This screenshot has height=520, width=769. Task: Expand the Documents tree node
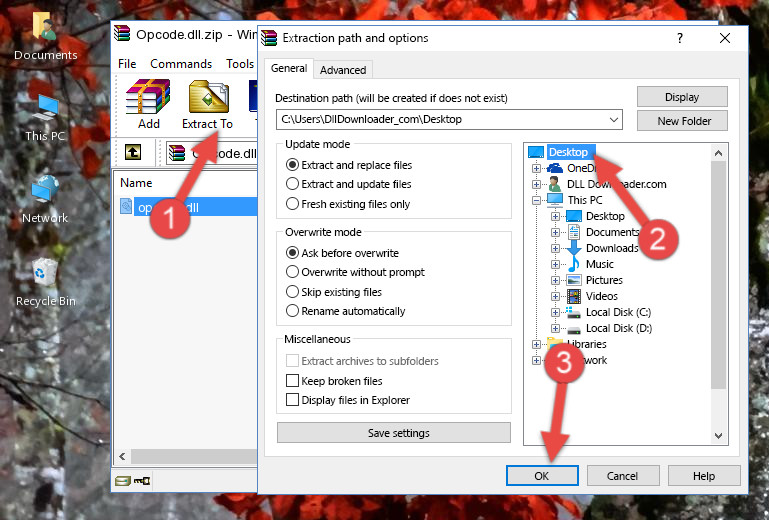[555, 233]
